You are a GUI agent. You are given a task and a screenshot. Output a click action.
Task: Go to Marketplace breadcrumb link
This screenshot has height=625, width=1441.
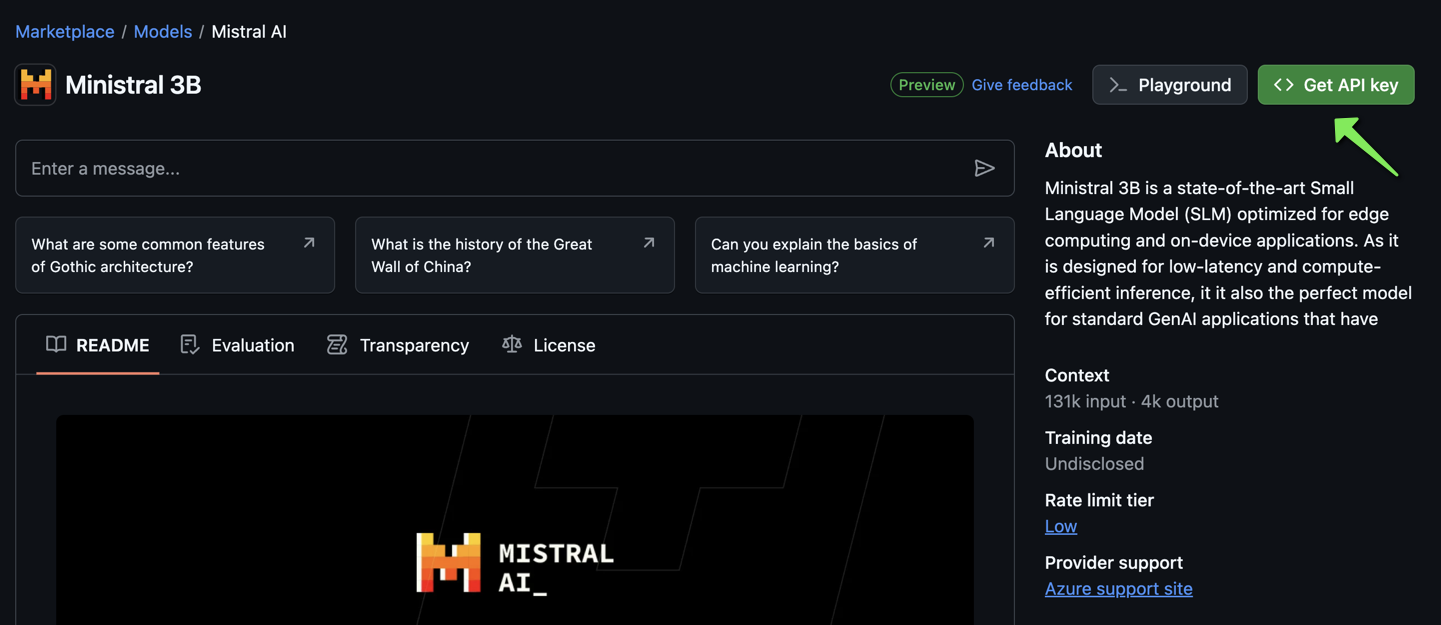65,32
